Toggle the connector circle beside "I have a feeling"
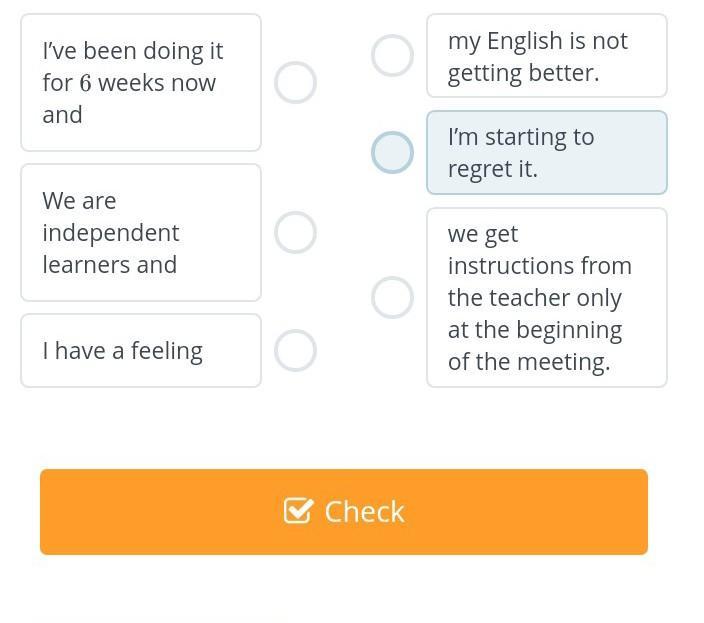The image size is (704, 623). [295, 351]
